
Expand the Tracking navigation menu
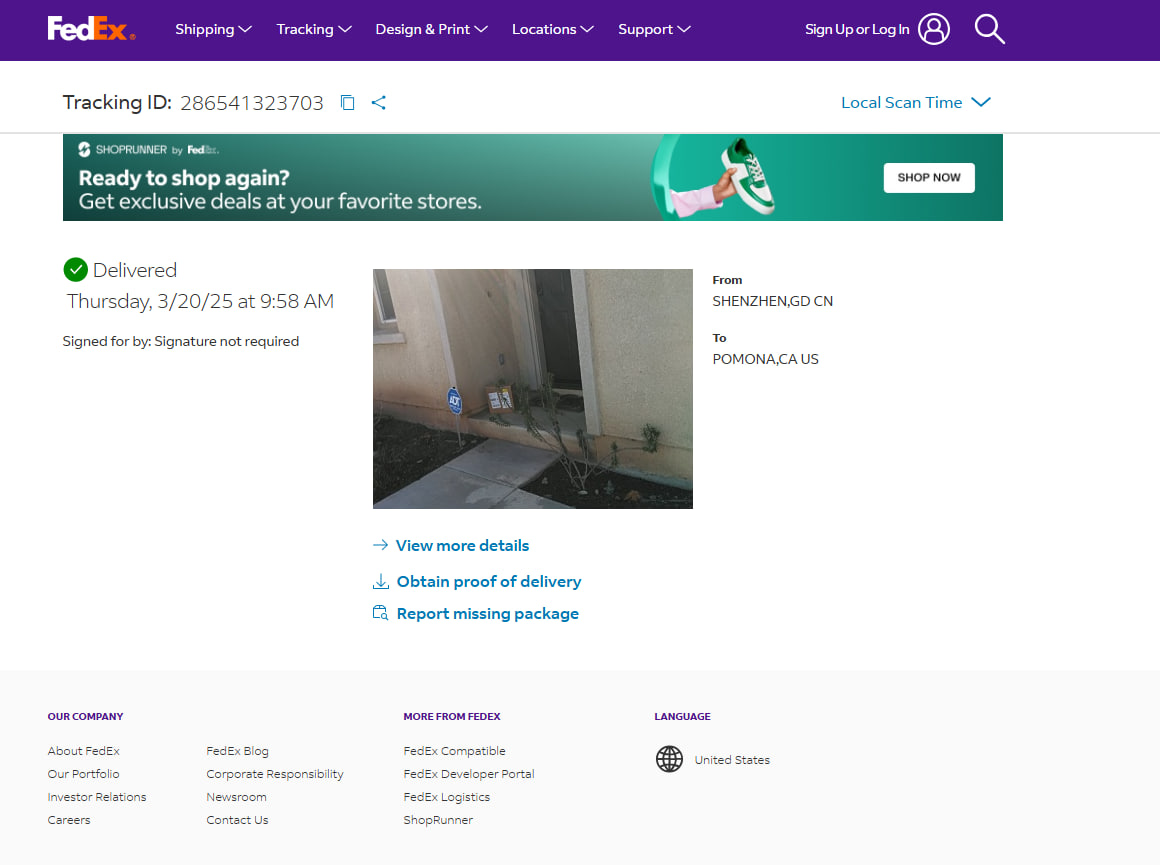click(314, 29)
